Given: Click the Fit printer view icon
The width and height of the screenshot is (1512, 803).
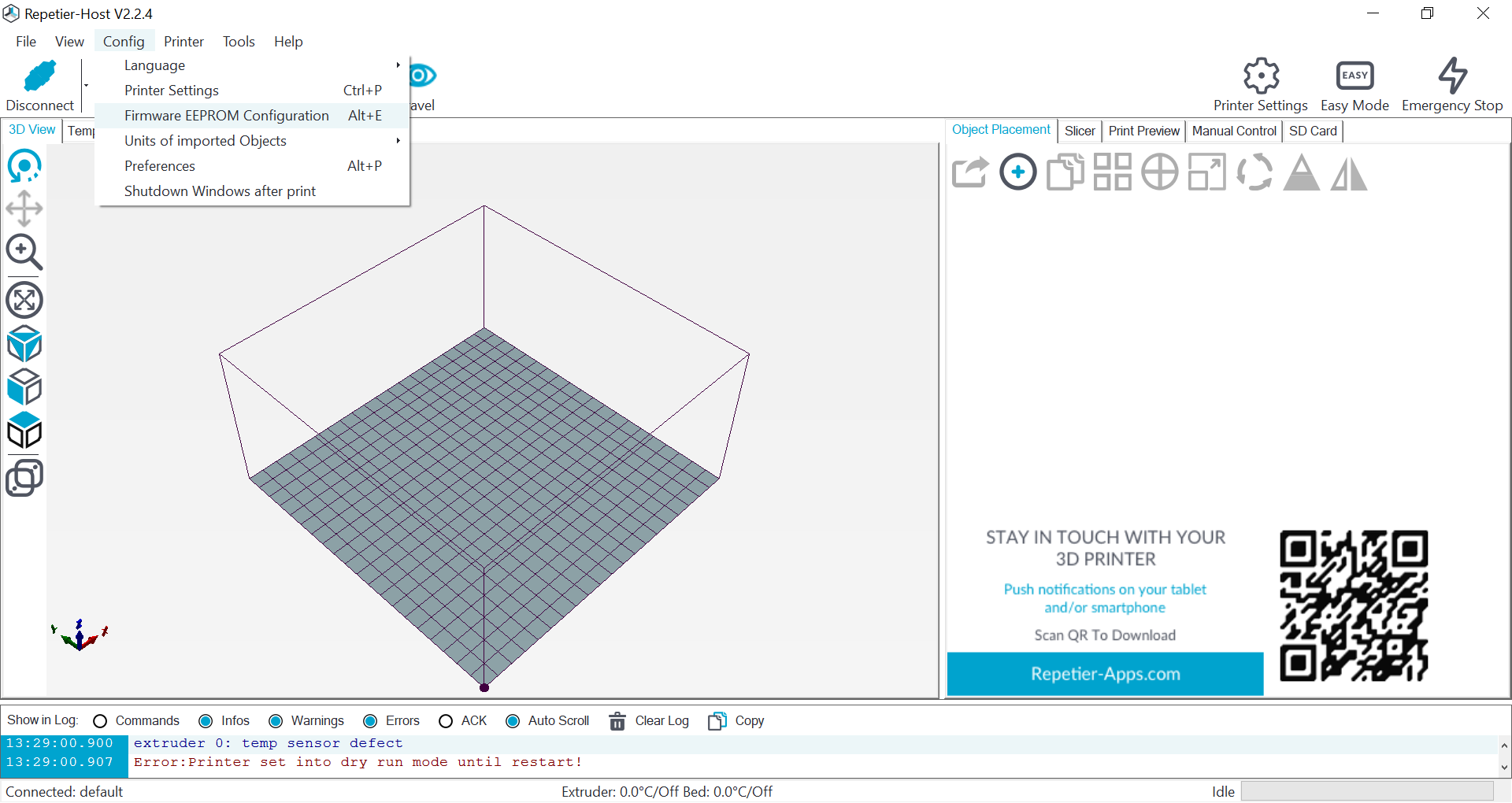Looking at the screenshot, I should click(25, 300).
